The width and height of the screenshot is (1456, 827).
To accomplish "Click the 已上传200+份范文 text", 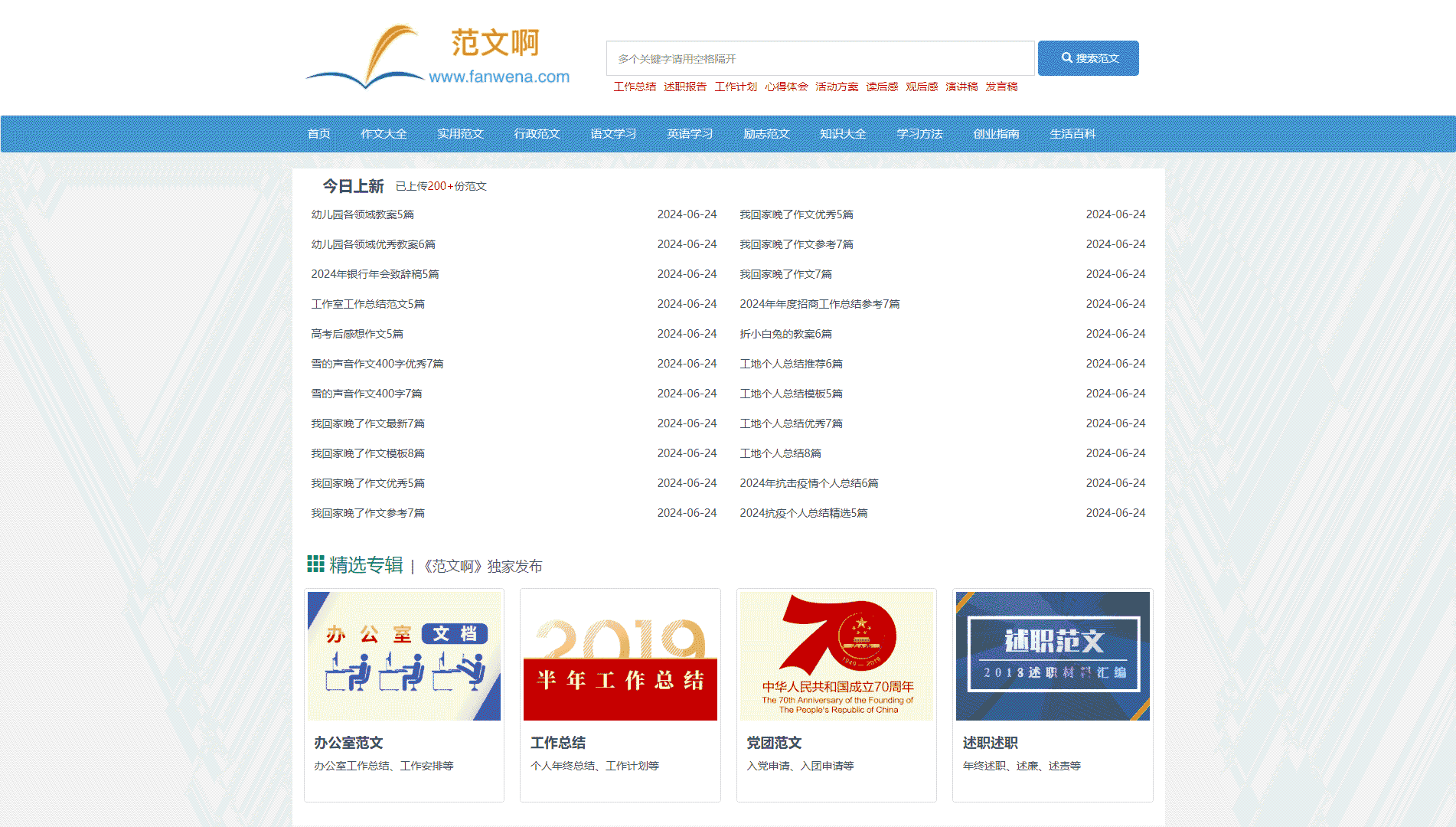I will point(441,186).
